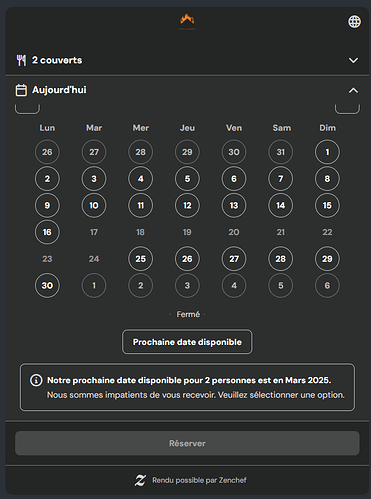Open the language globe icon
This screenshot has height=499, width=371.
coord(354,22)
